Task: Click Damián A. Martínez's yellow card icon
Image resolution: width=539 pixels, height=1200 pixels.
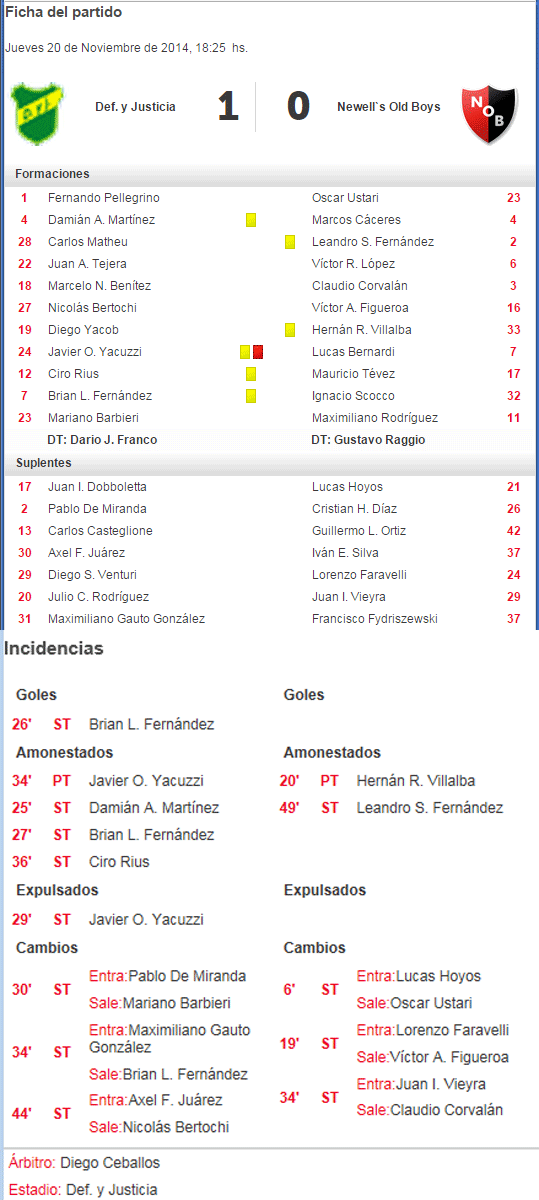Action: [250, 220]
